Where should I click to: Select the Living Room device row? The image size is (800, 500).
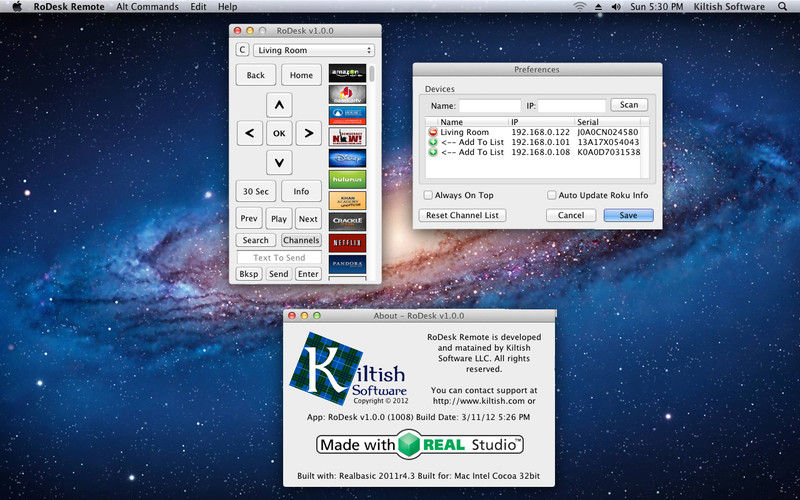[x=534, y=132]
